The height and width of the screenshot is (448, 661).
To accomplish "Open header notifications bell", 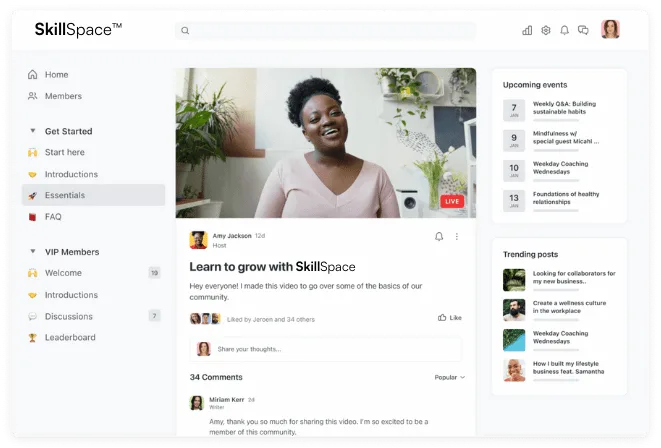I will (x=564, y=30).
